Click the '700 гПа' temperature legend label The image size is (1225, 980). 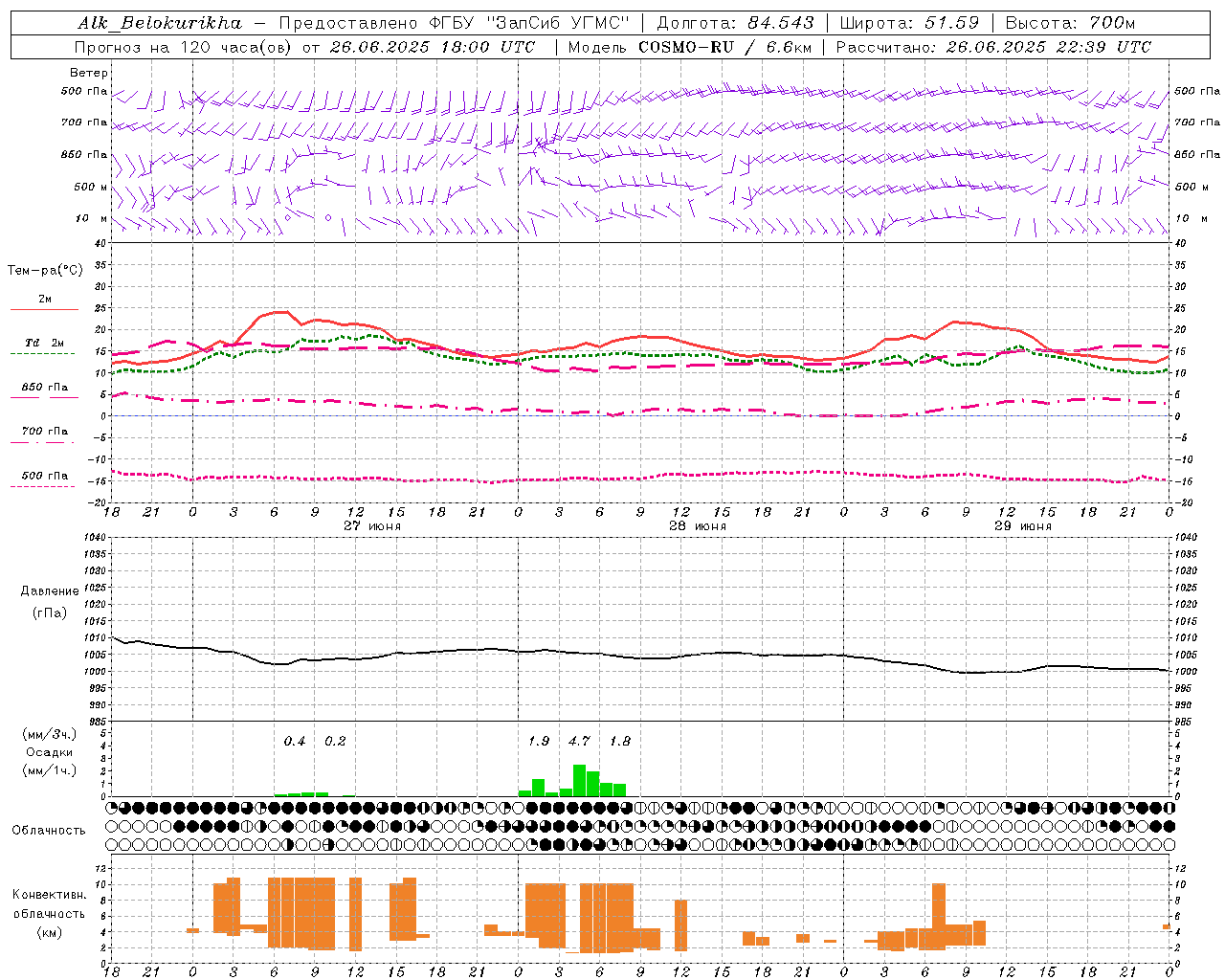(x=45, y=432)
